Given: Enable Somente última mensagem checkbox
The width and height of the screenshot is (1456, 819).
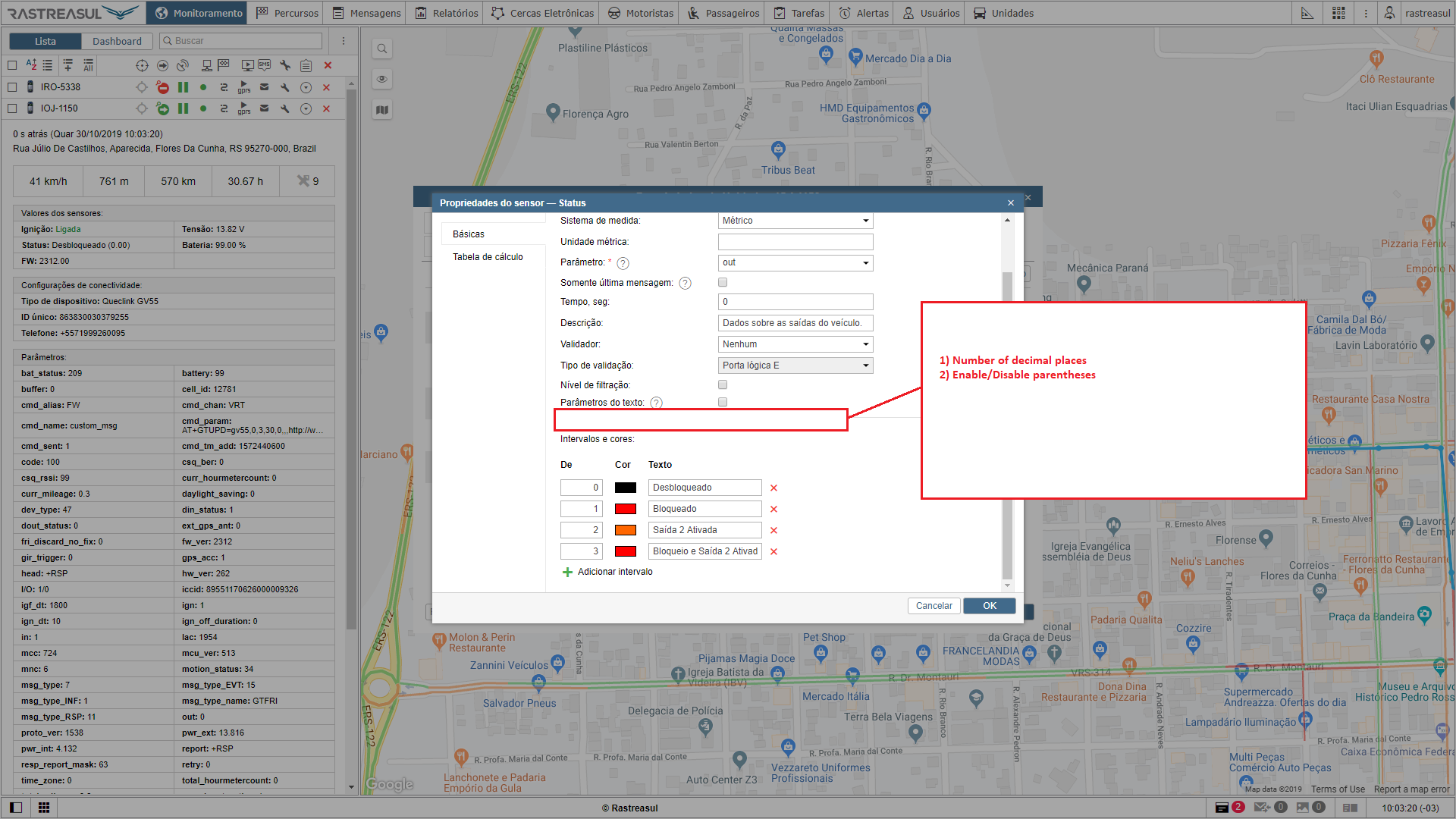Looking at the screenshot, I should pyautogui.click(x=723, y=282).
